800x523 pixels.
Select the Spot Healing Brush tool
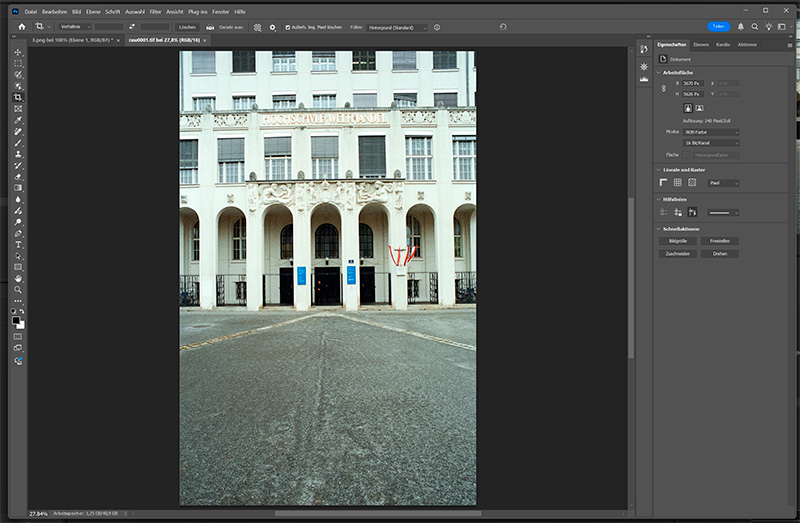click(18, 131)
